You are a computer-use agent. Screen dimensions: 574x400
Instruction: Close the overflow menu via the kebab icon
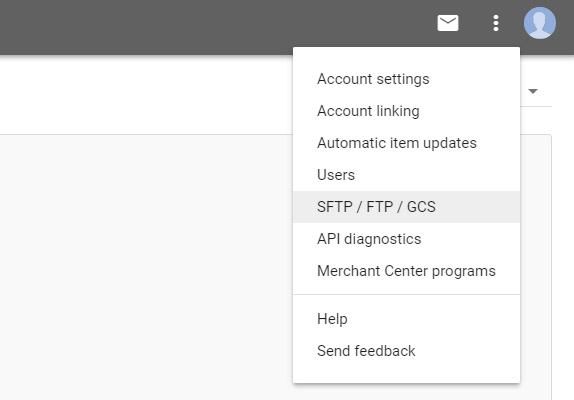click(x=496, y=23)
